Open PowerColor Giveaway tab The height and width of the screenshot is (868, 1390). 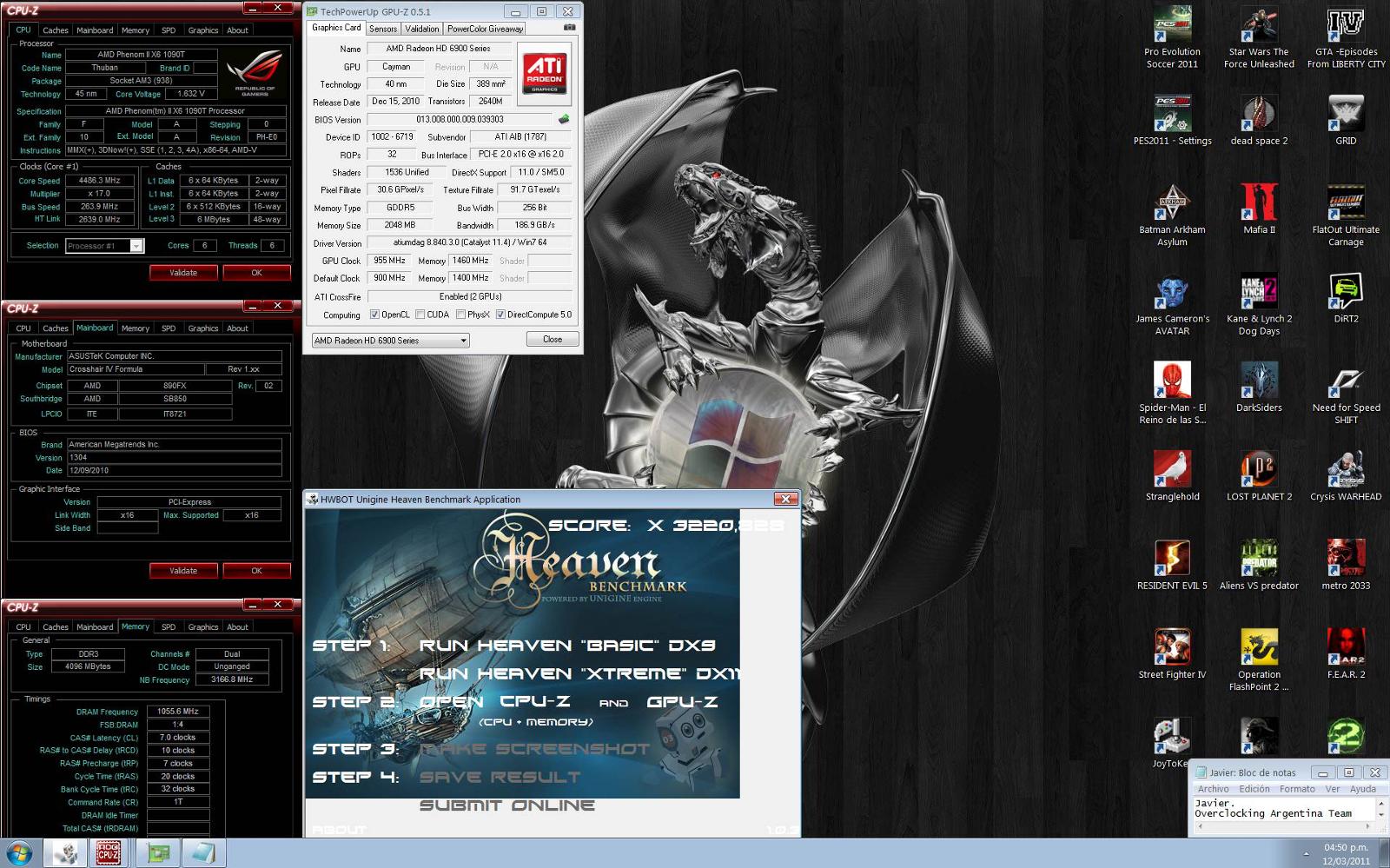[485, 29]
